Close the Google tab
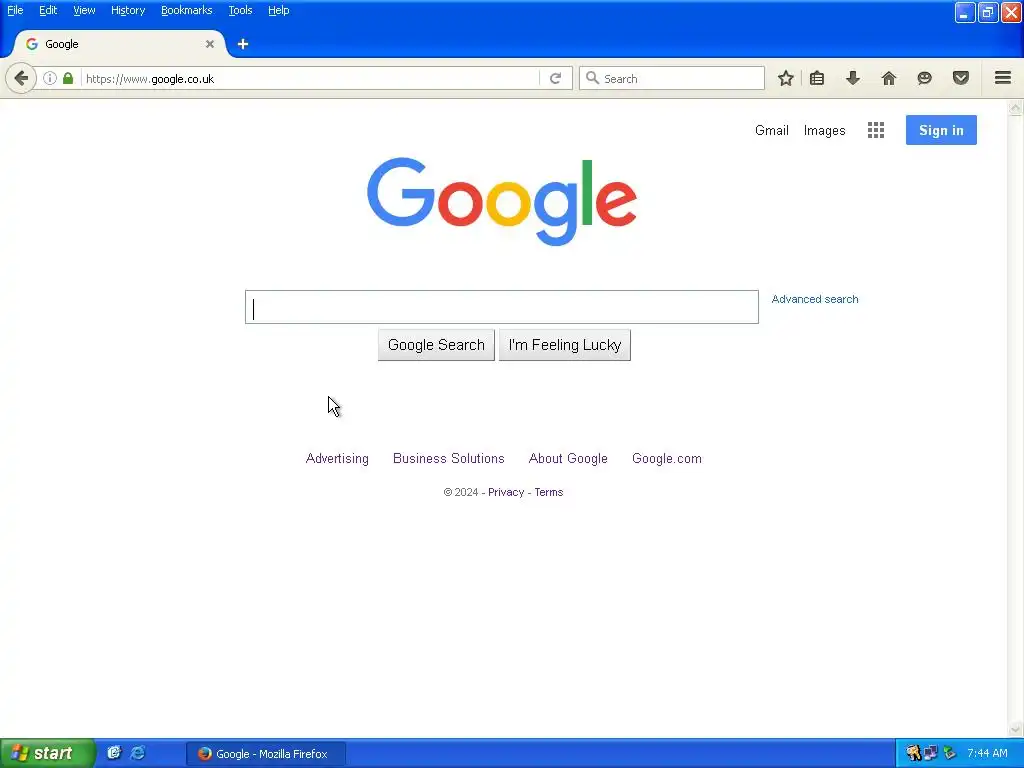This screenshot has width=1024, height=768. coord(210,44)
